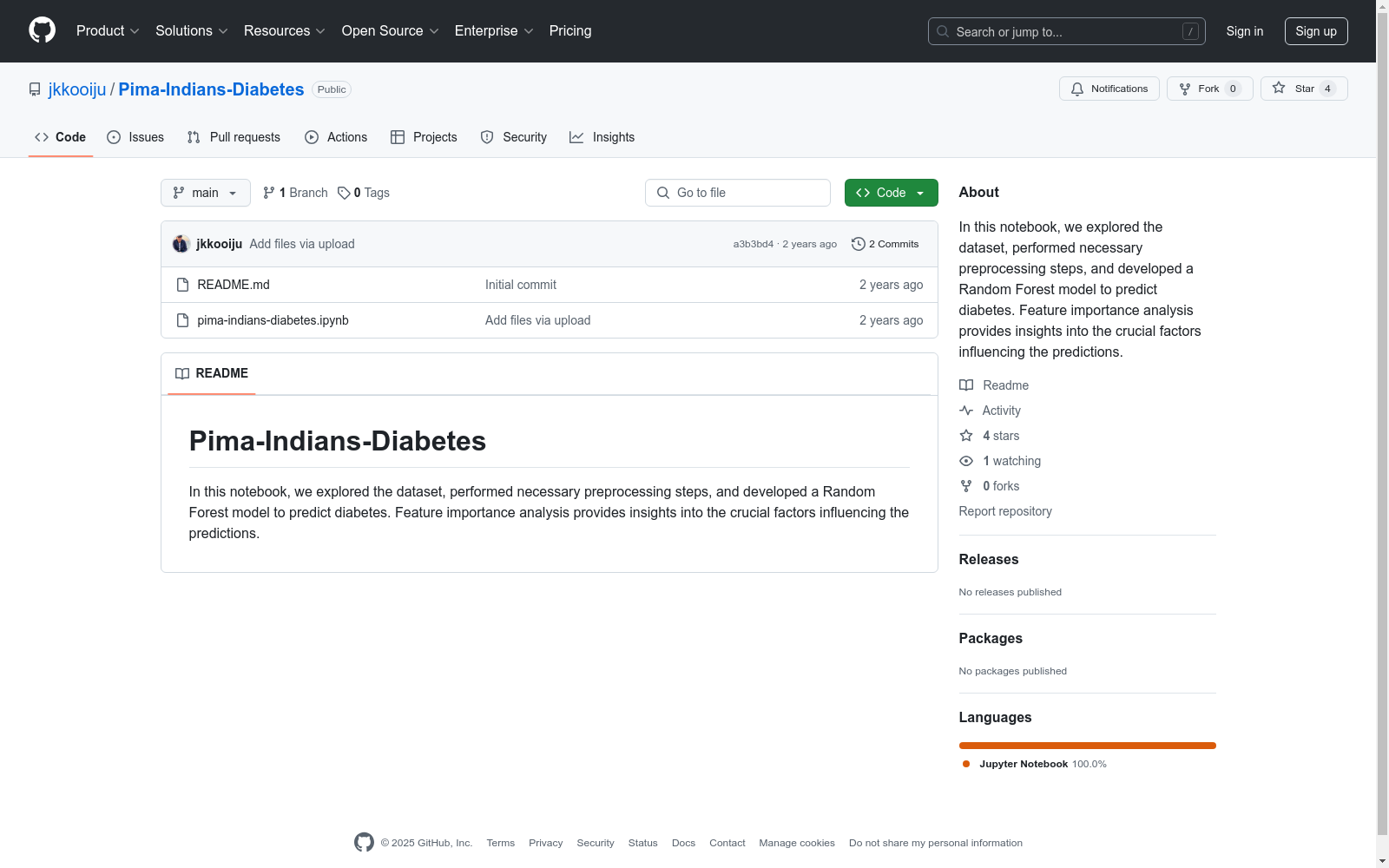This screenshot has height=868, width=1389.
Task: Click the forks icon in About sidebar
Action: point(966,486)
